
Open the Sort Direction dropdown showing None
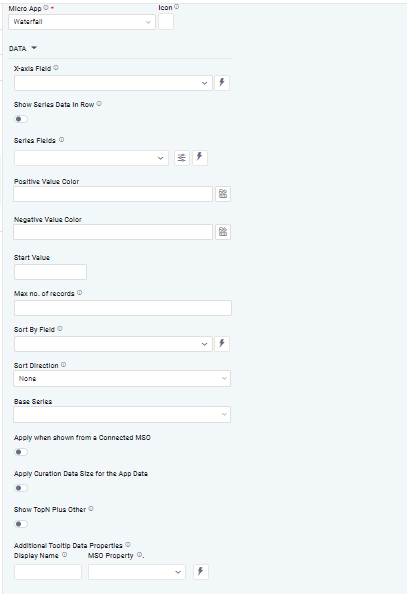tap(122, 378)
